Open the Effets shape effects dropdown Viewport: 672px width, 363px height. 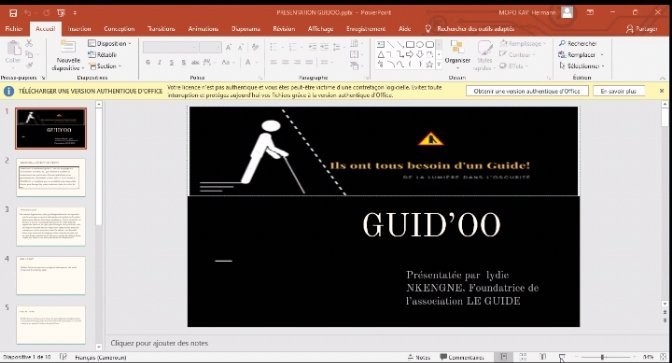[x=513, y=66]
